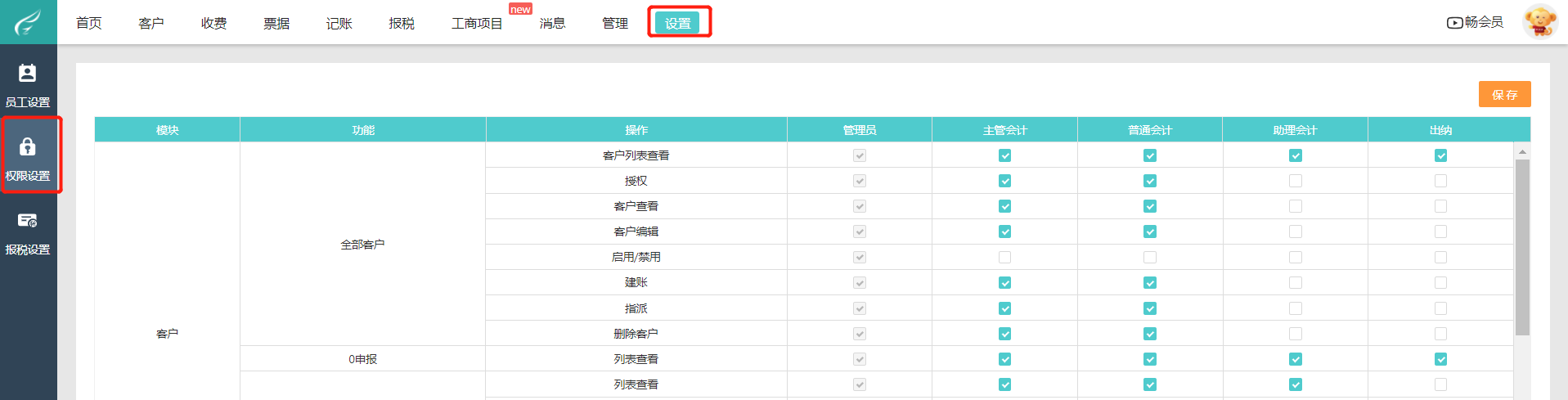
Task: Click 管理员 checkbox for 客户列表查看
Action: click(x=860, y=155)
